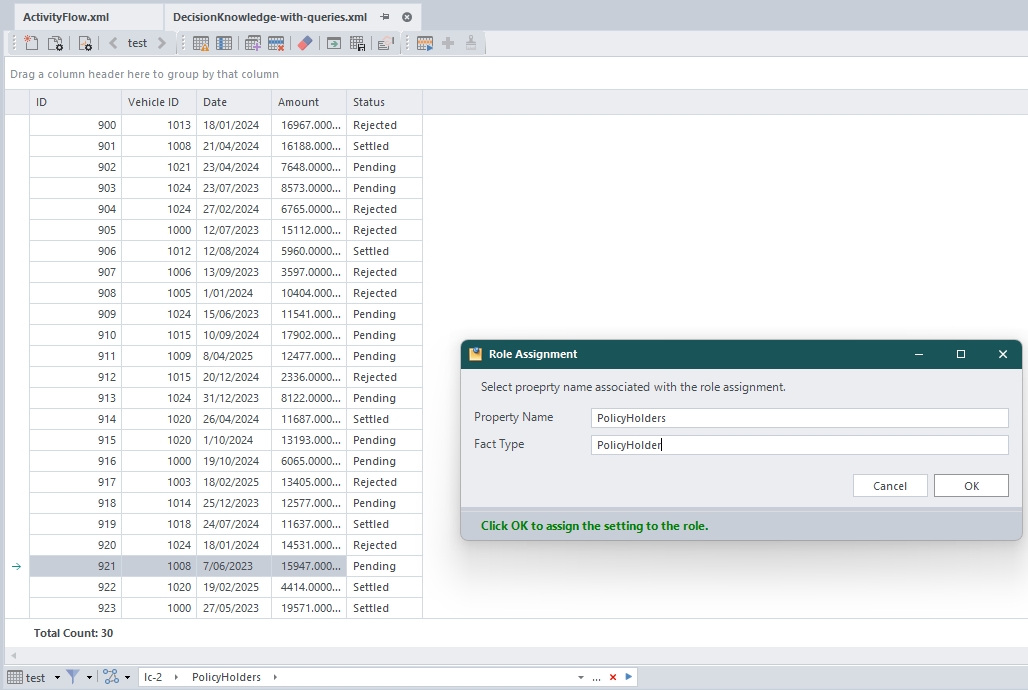Click the blue play arrow in path bar
1028x690 pixels.
pos(629,676)
